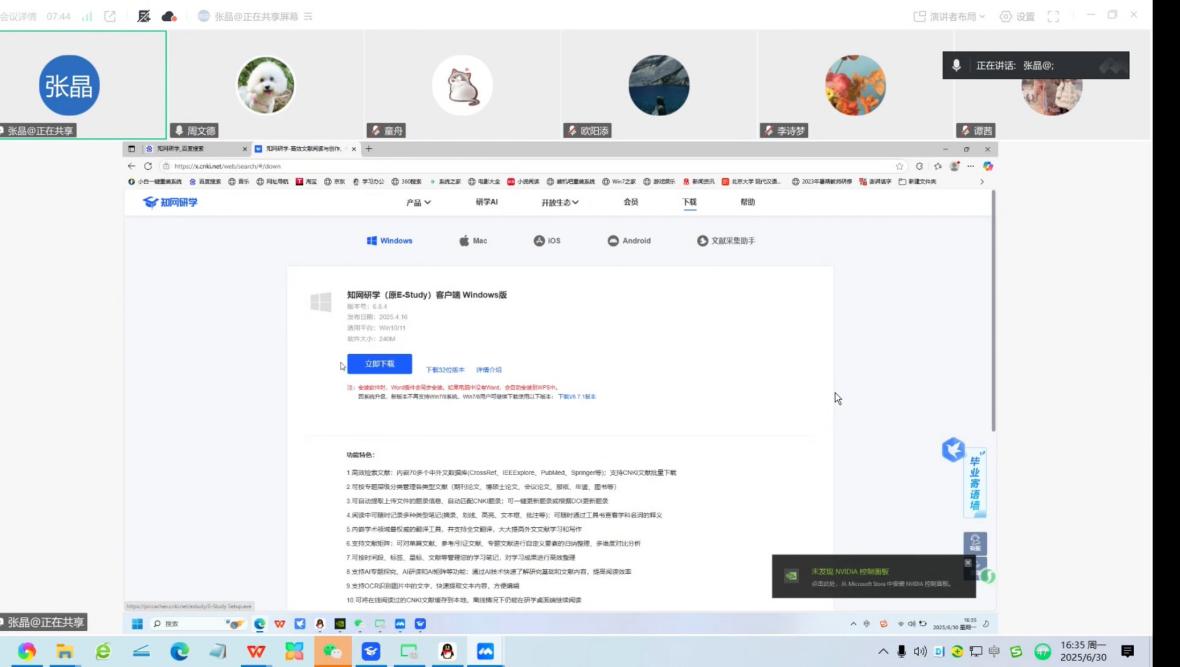Click the 知网研学 logo on the webpage
1180x667 pixels.
tap(170, 202)
